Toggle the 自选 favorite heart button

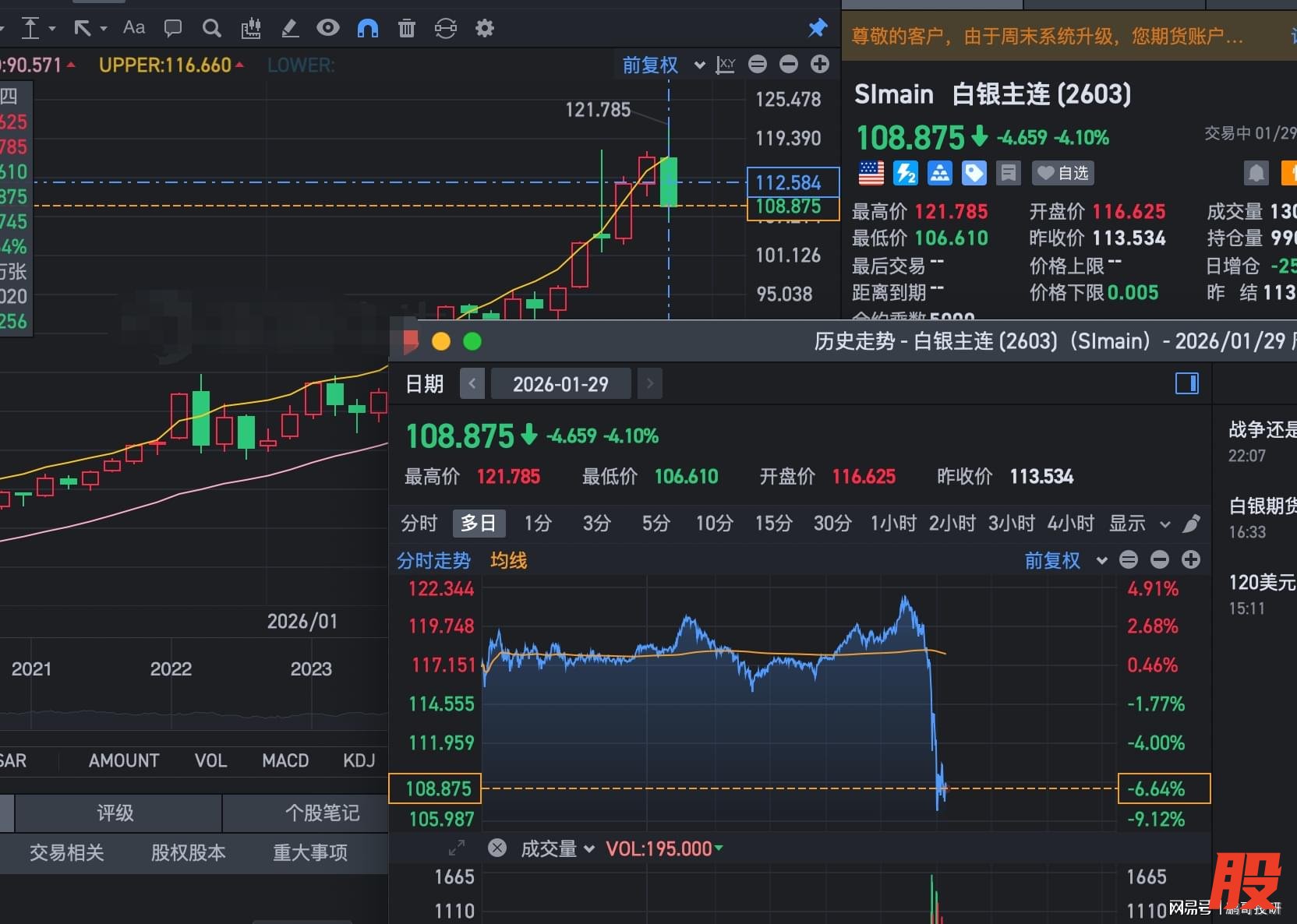1063,173
